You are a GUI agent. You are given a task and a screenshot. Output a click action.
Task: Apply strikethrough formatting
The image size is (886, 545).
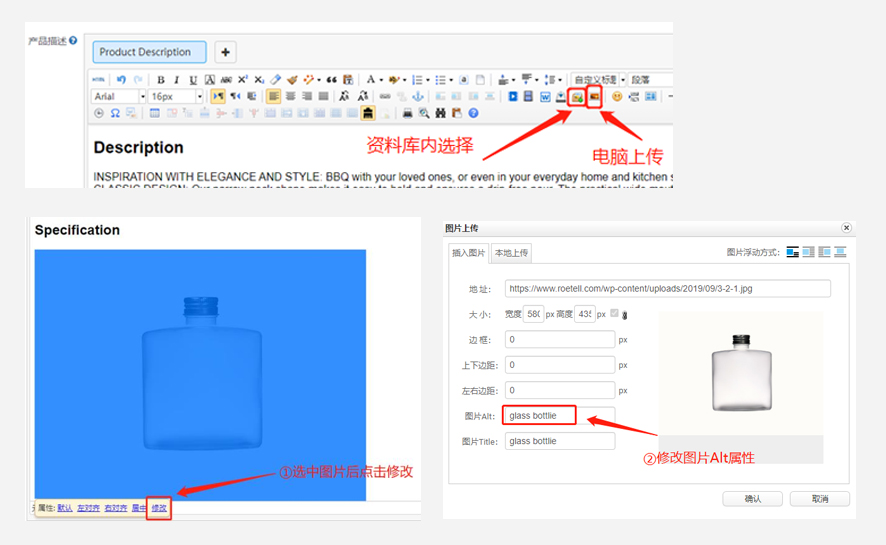tap(226, 80)
